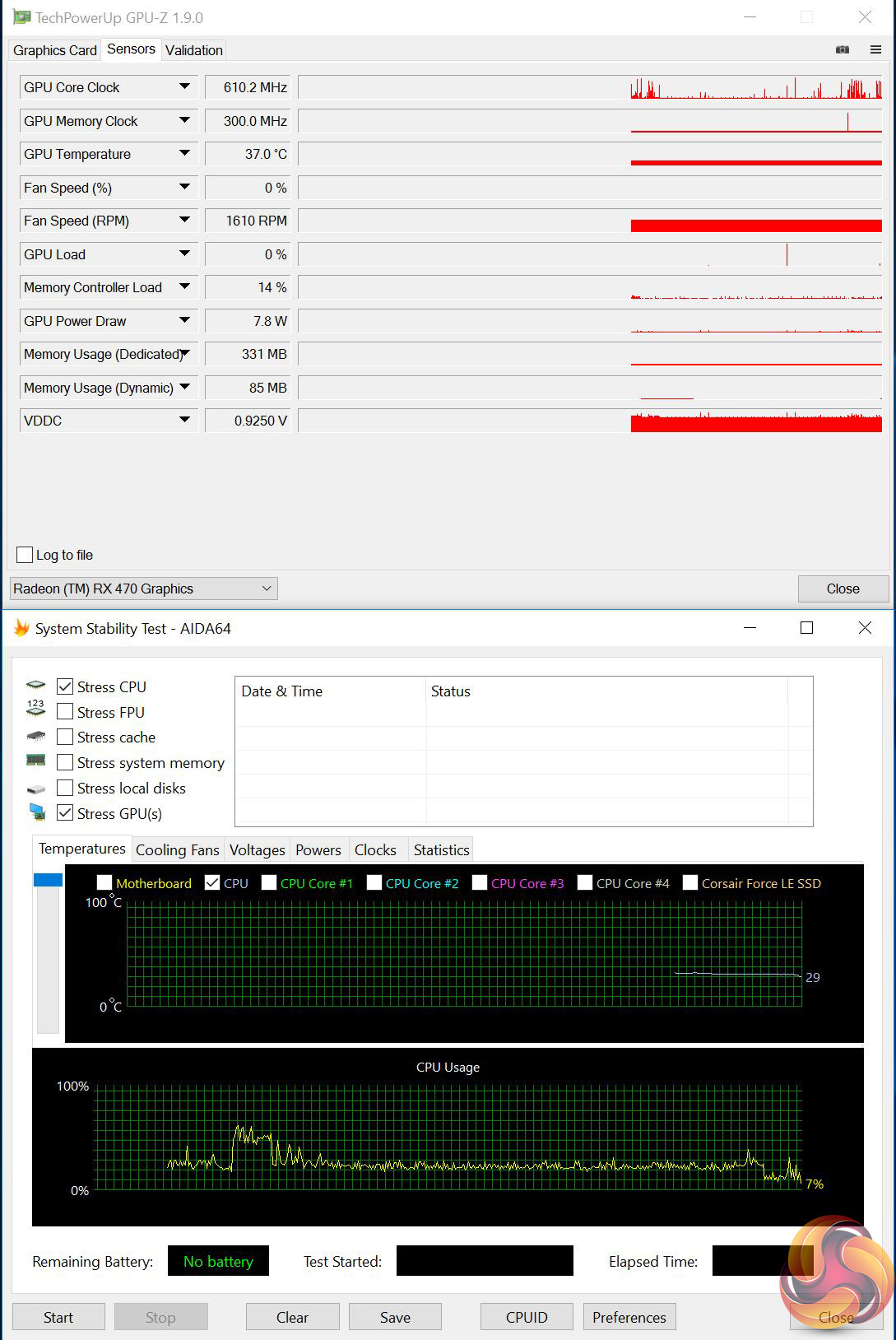Click the GPU-Z Close button

(843, 589)
